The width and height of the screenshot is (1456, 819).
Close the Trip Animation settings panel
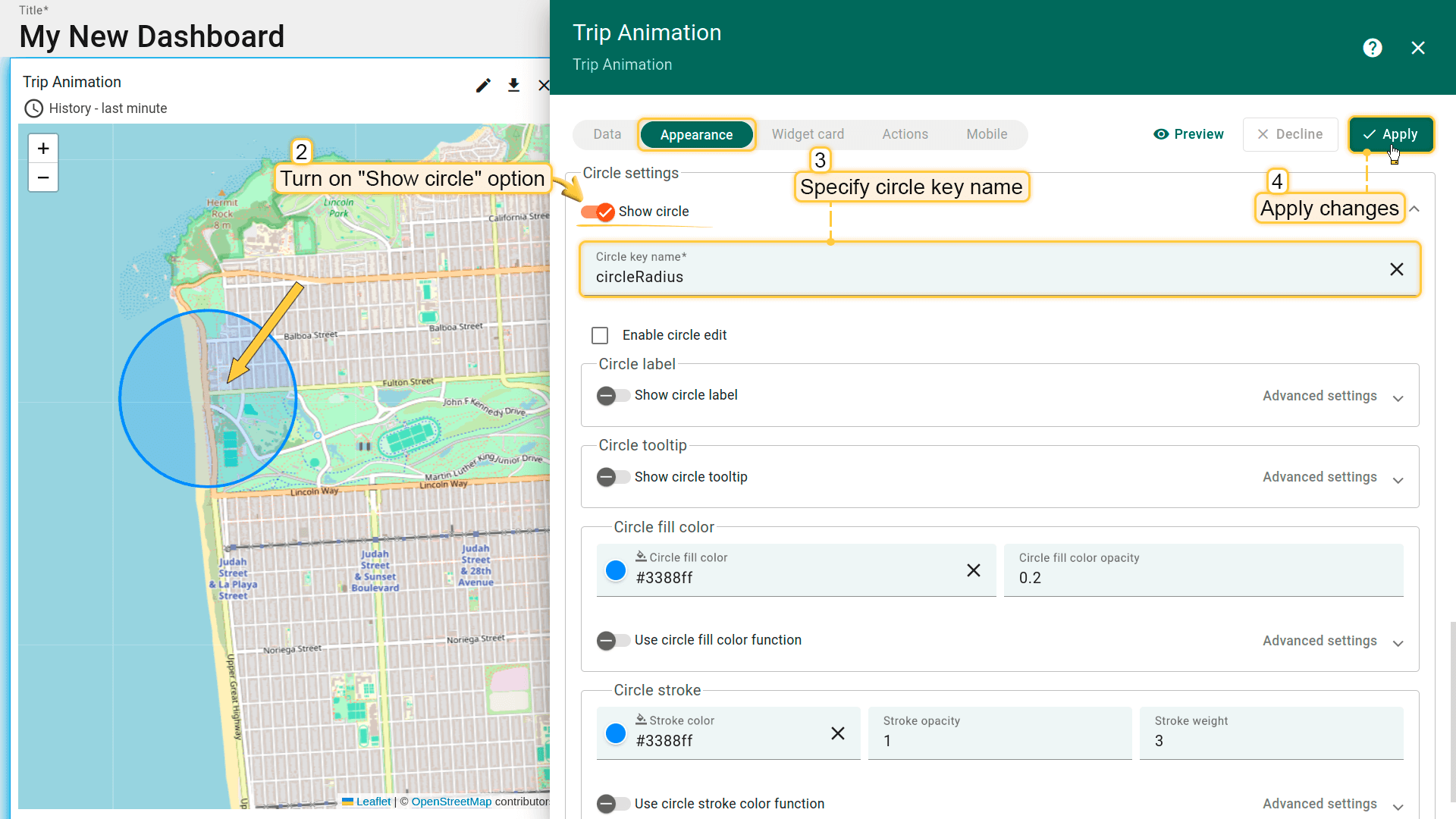(1418, 48)
